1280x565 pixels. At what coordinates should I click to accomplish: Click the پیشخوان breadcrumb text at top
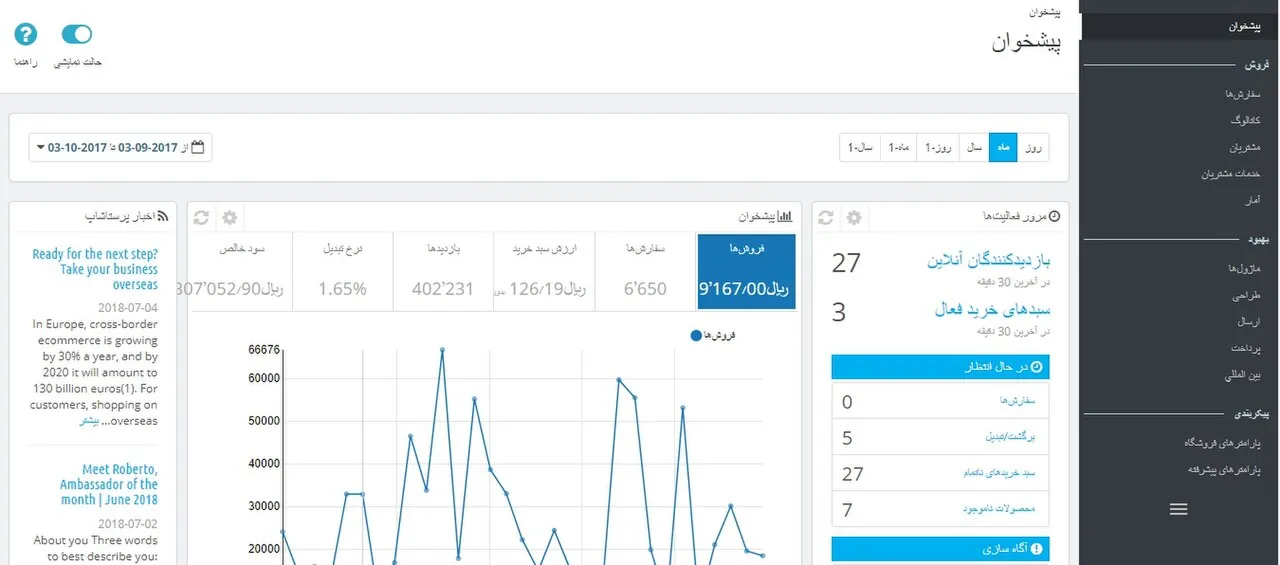coord(1045,13)
